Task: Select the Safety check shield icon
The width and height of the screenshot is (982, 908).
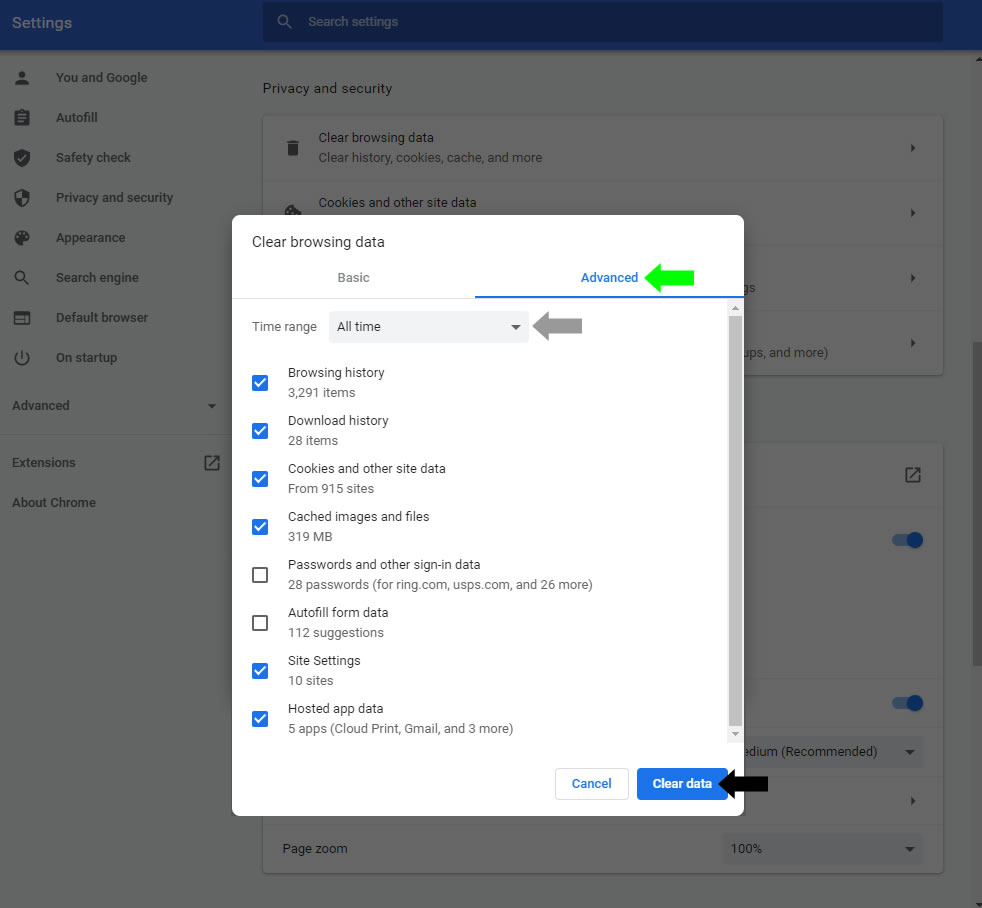Action: [x=22, y=157]
